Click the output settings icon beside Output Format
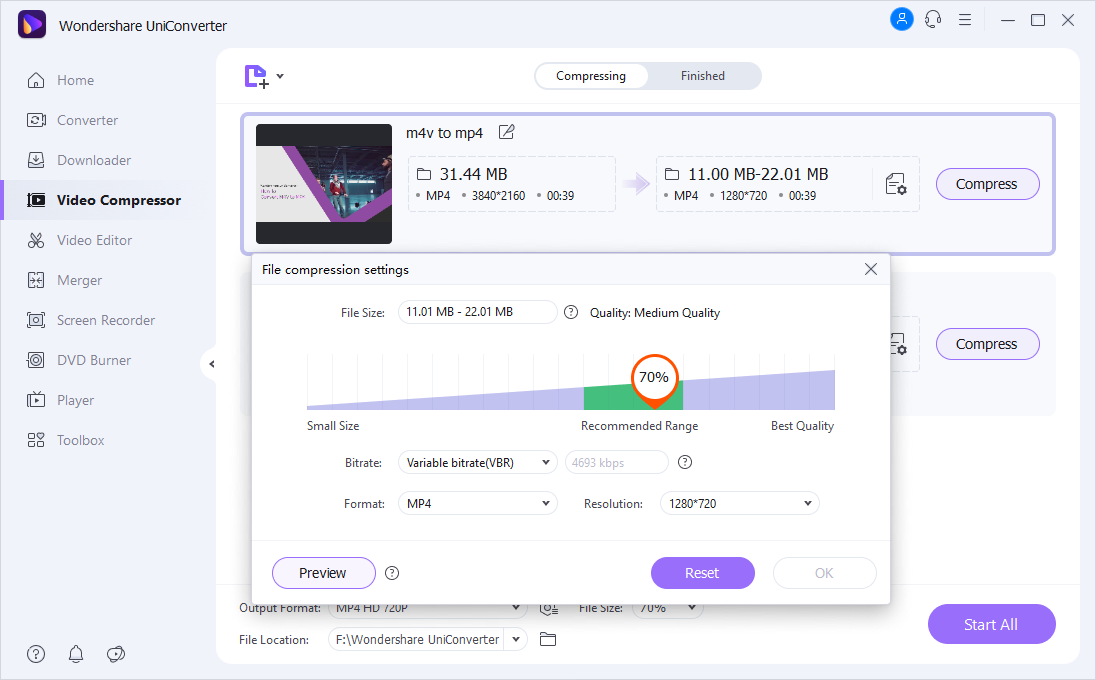1096x680 pixels. click(x=549, y=609)
